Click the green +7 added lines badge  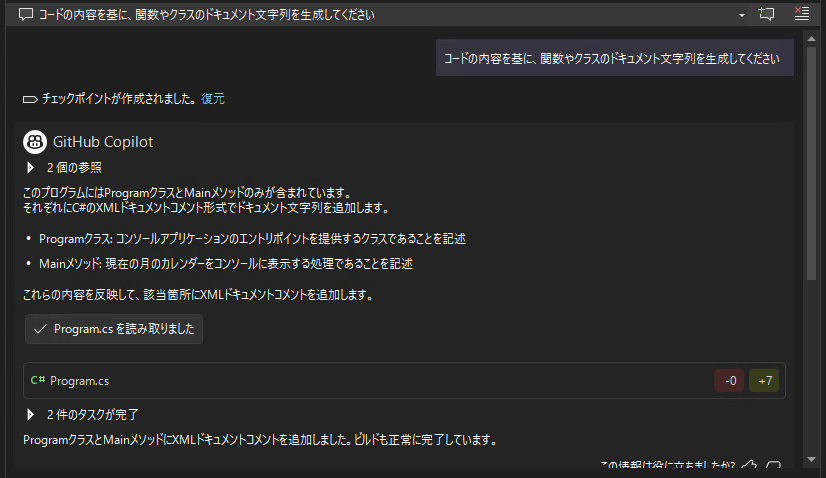(x=764, y=381)
